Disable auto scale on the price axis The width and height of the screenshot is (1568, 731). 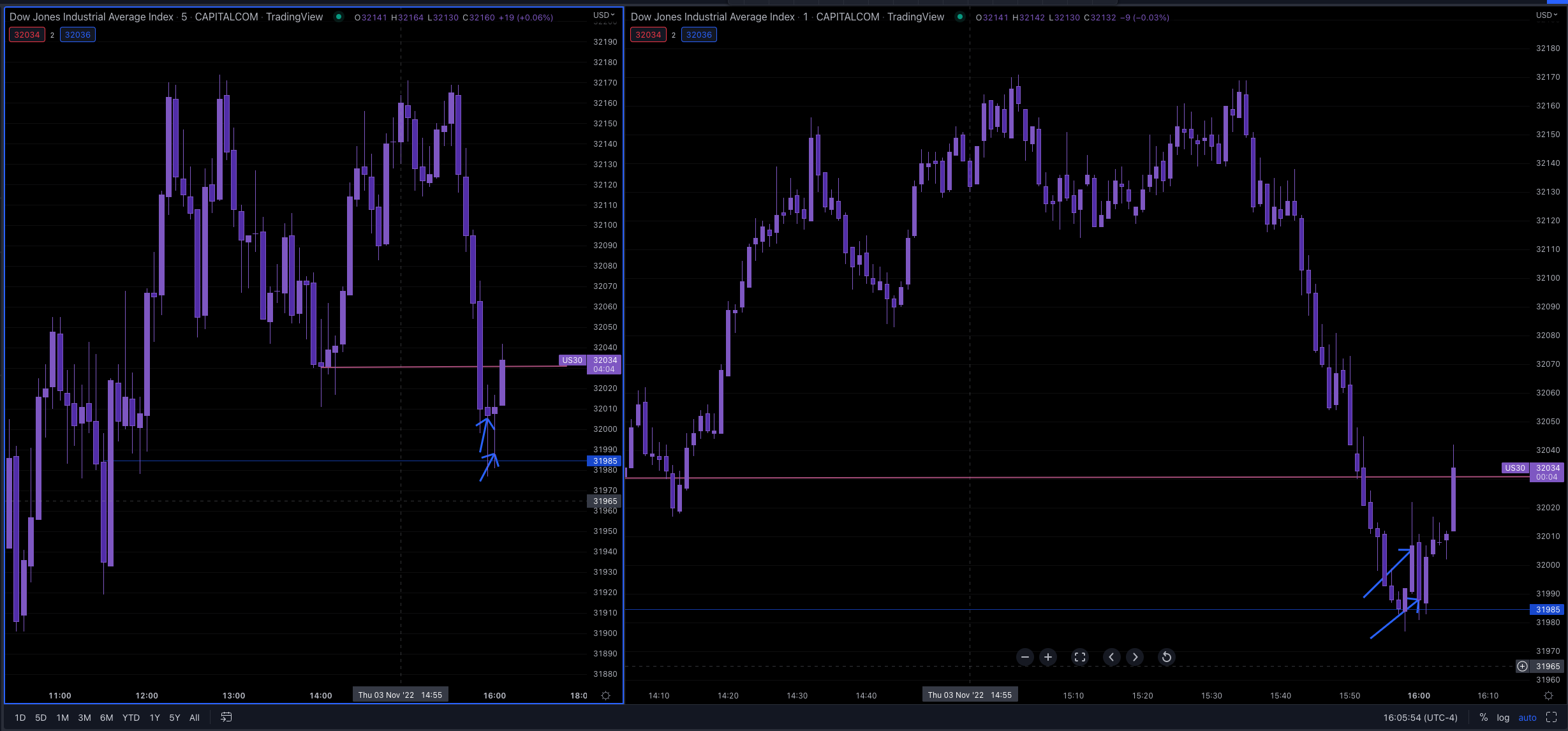(1527, 717)
